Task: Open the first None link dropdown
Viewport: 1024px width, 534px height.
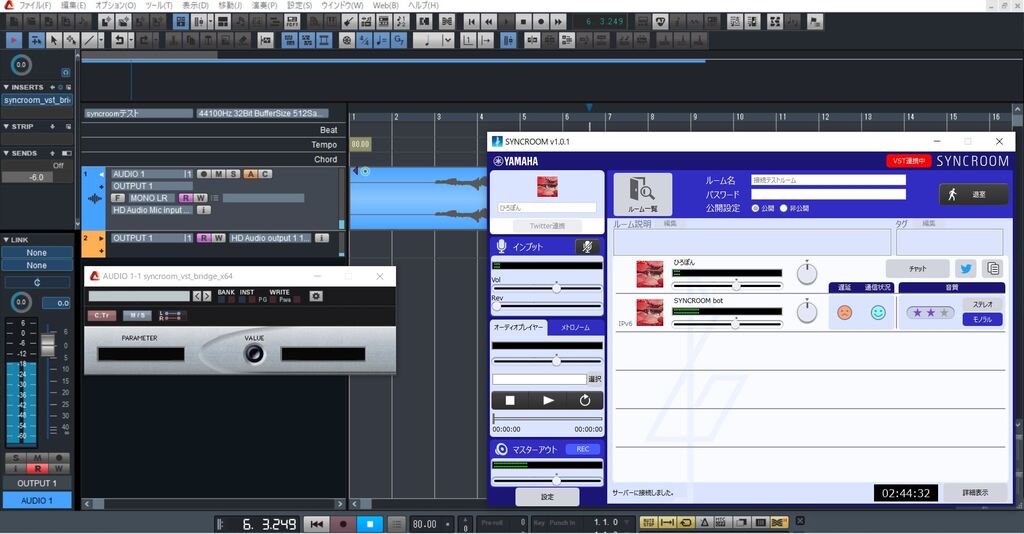Action: [37, 253]
